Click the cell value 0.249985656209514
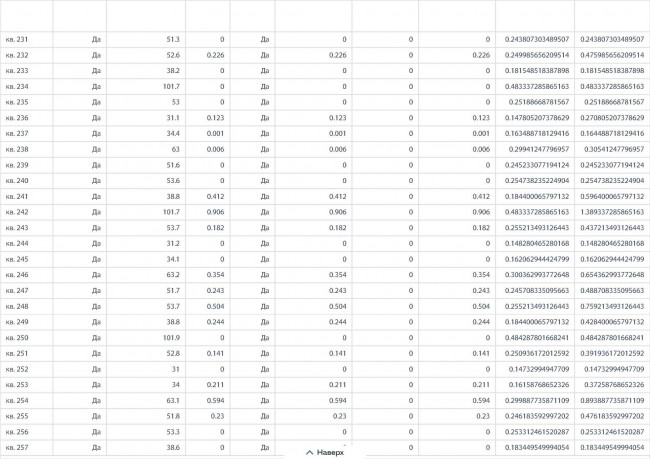The height and width of the screenshot is (459, 650). coord(537,55)
